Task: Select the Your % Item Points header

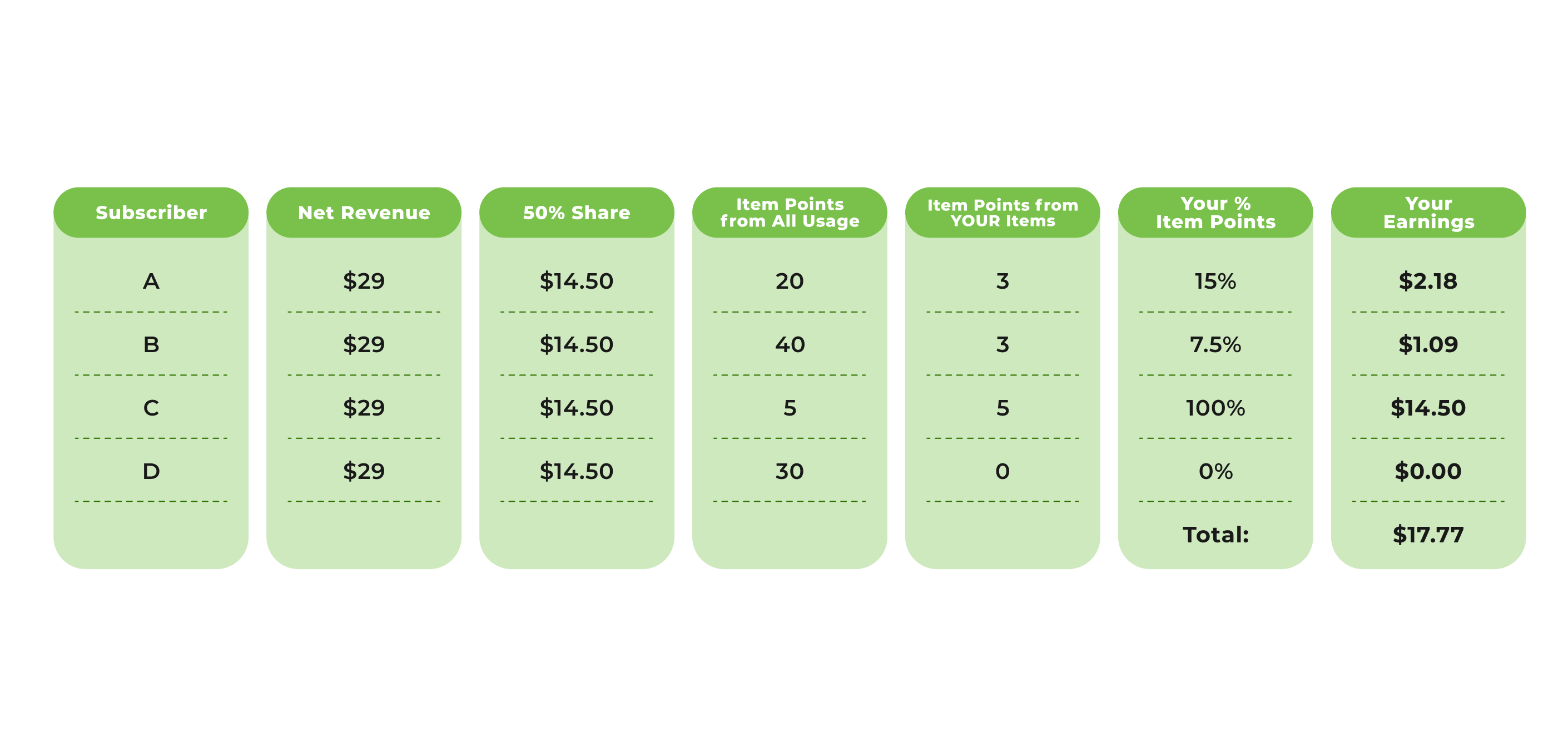Action: point(1215,213)
